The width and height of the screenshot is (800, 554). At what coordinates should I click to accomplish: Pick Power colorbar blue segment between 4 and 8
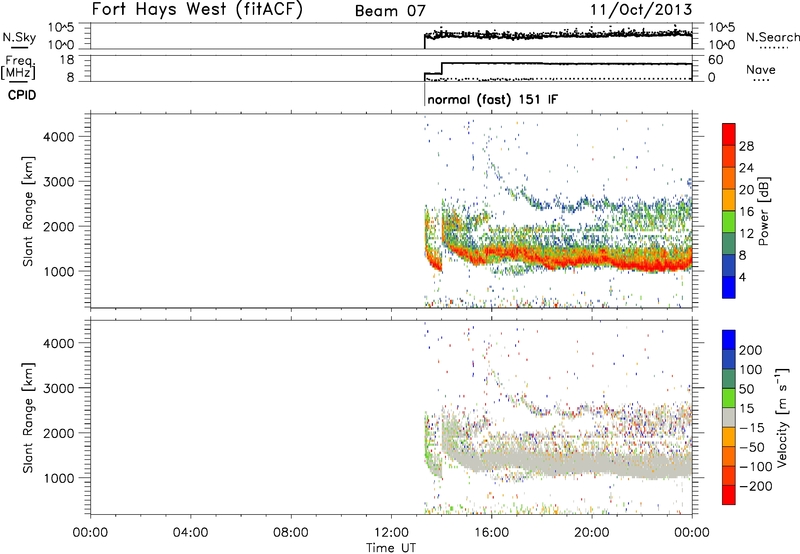[x=729, y=266]
